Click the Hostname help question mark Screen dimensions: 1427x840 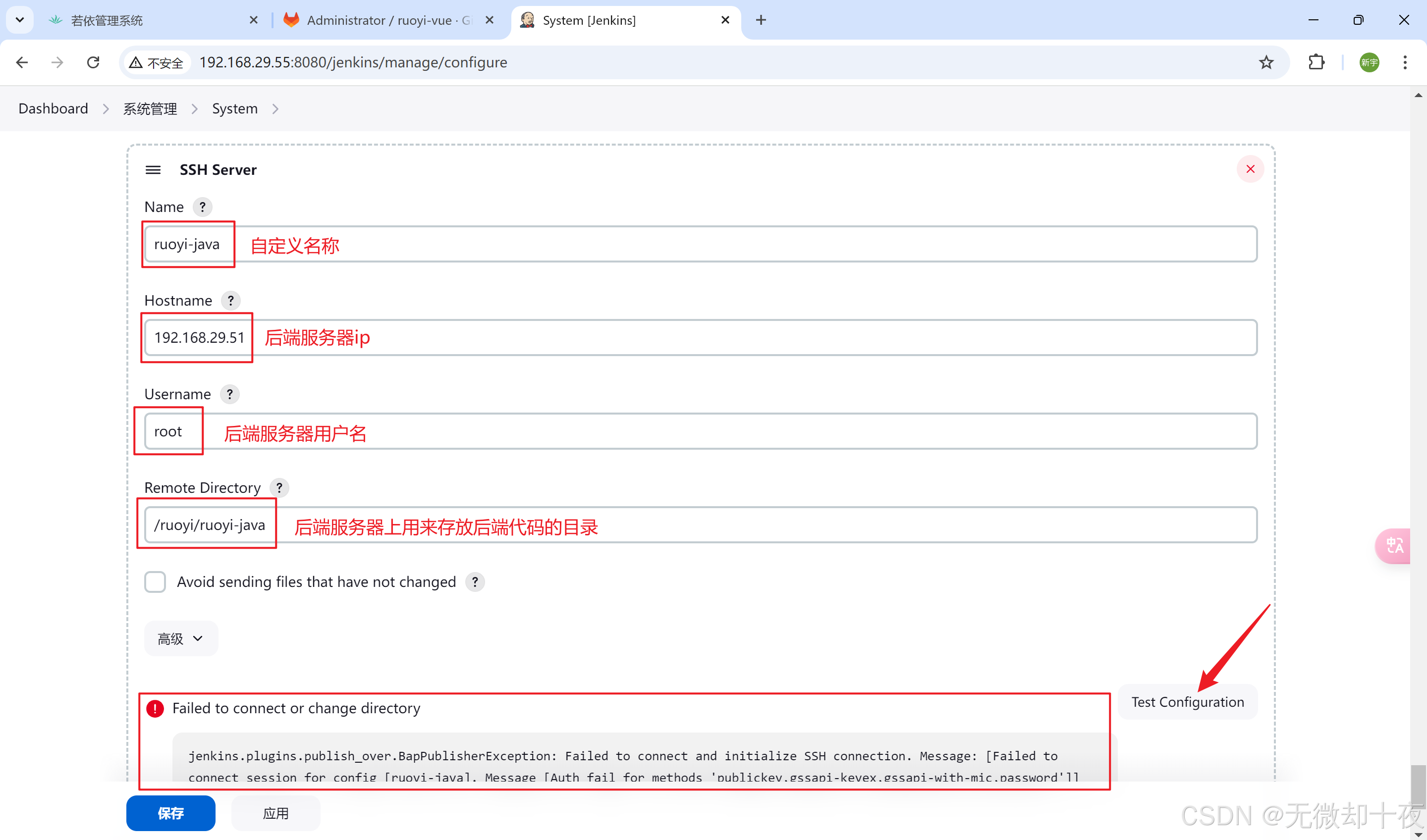(230, 300)
